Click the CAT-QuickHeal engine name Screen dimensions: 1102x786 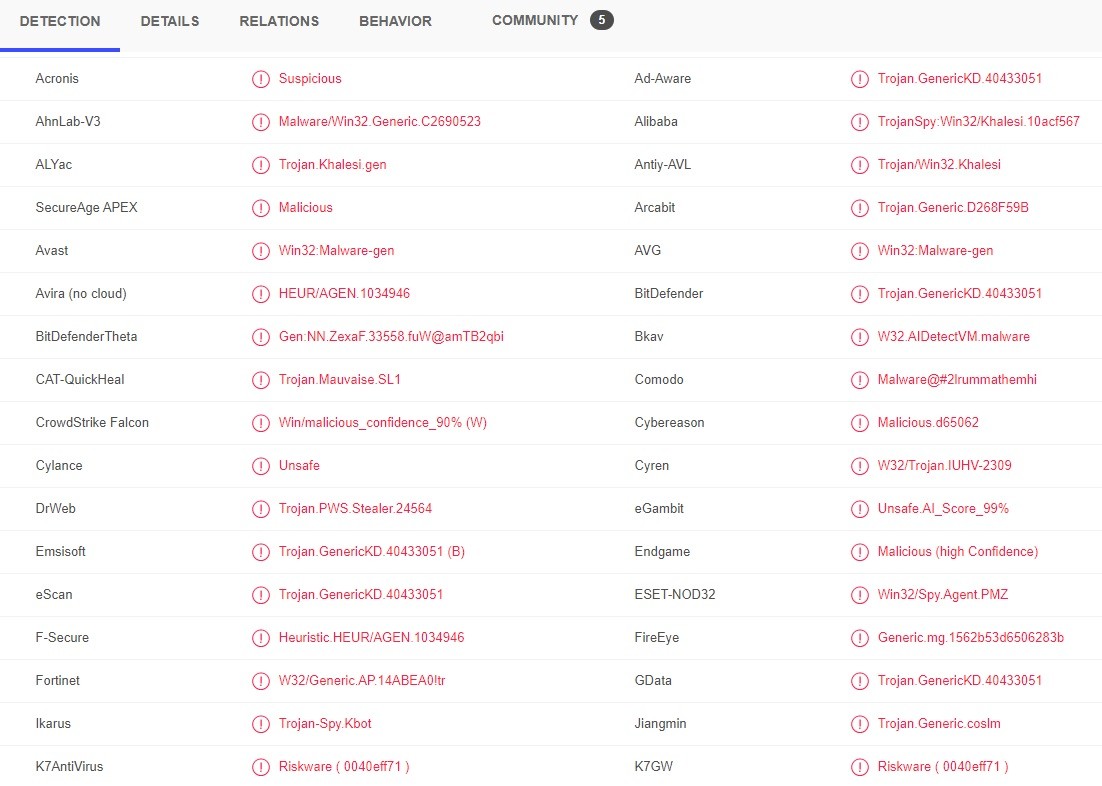80,379
